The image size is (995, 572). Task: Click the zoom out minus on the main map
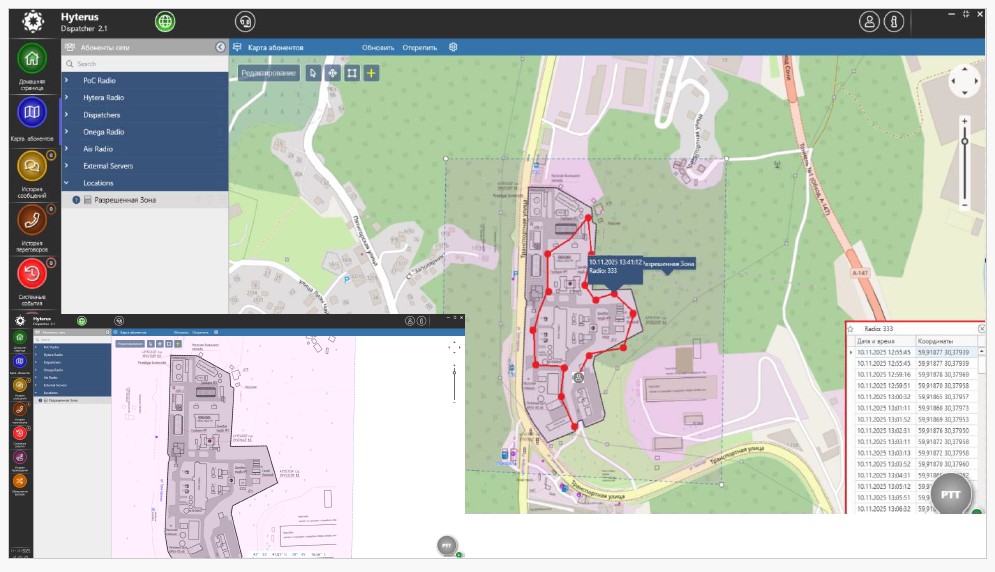coord(965,206)
